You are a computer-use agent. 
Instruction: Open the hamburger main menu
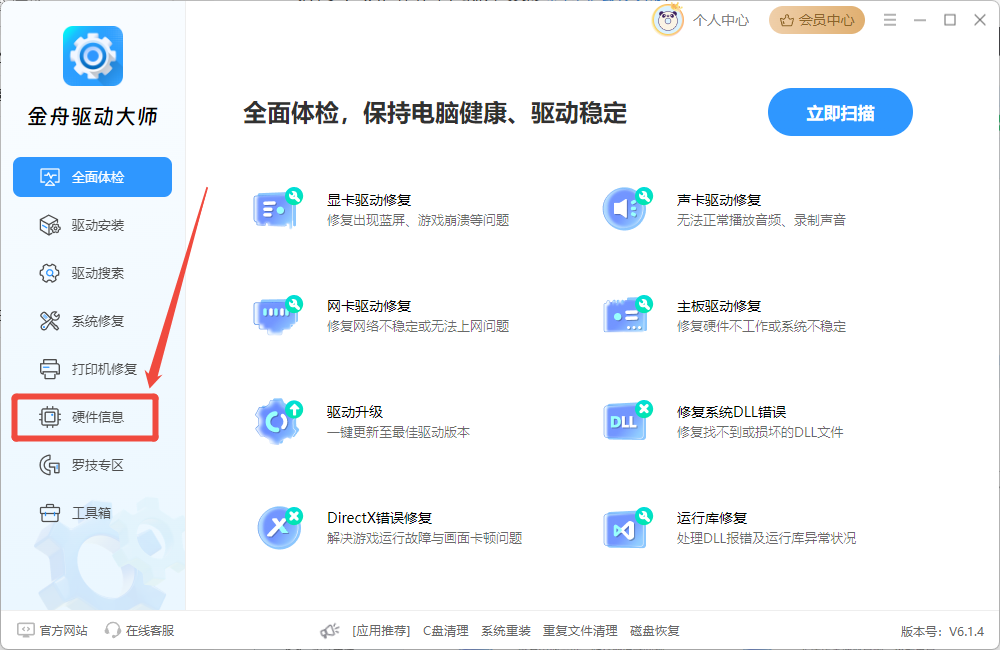pos(890,20)
